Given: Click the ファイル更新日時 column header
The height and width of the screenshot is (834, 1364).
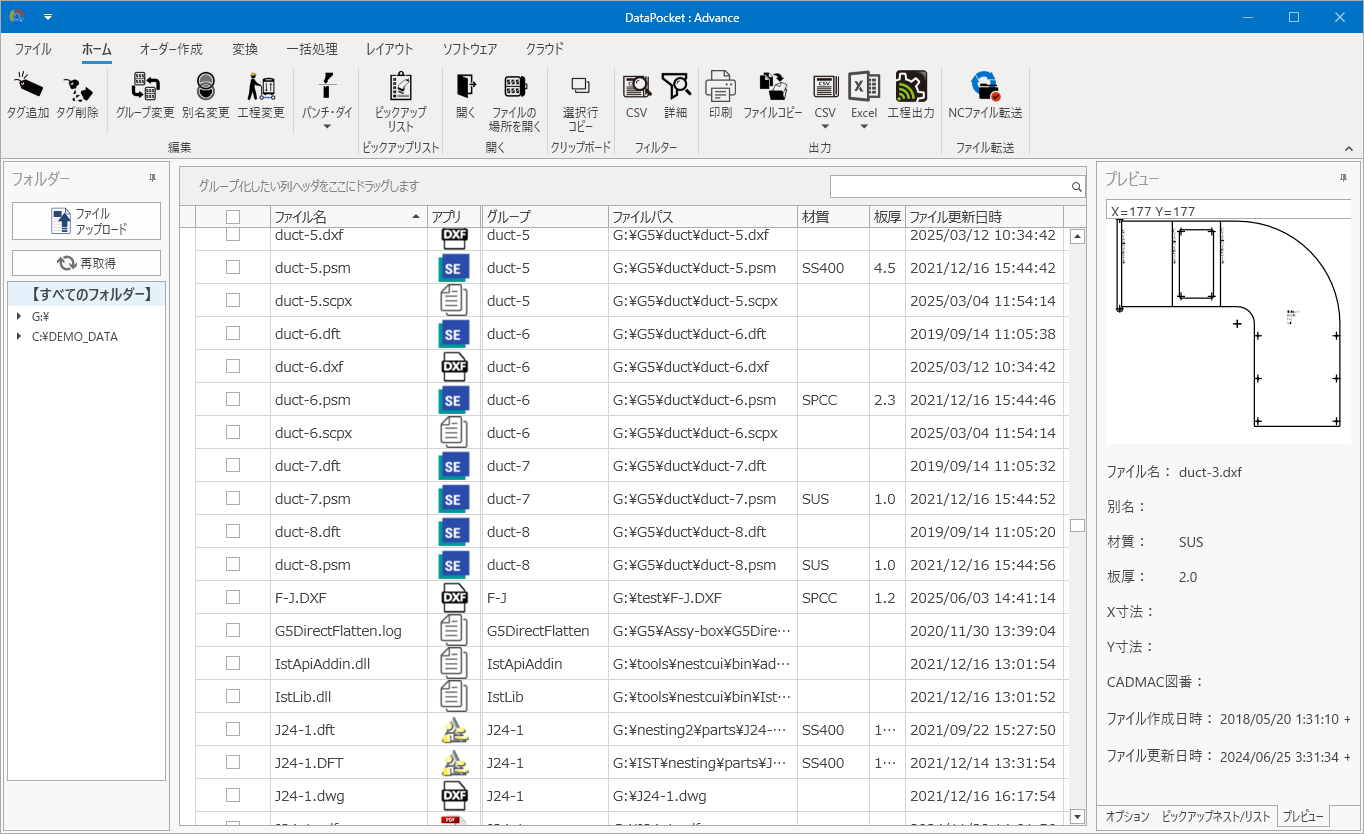Looking at the screenshot, I should [x=984, y=217].
